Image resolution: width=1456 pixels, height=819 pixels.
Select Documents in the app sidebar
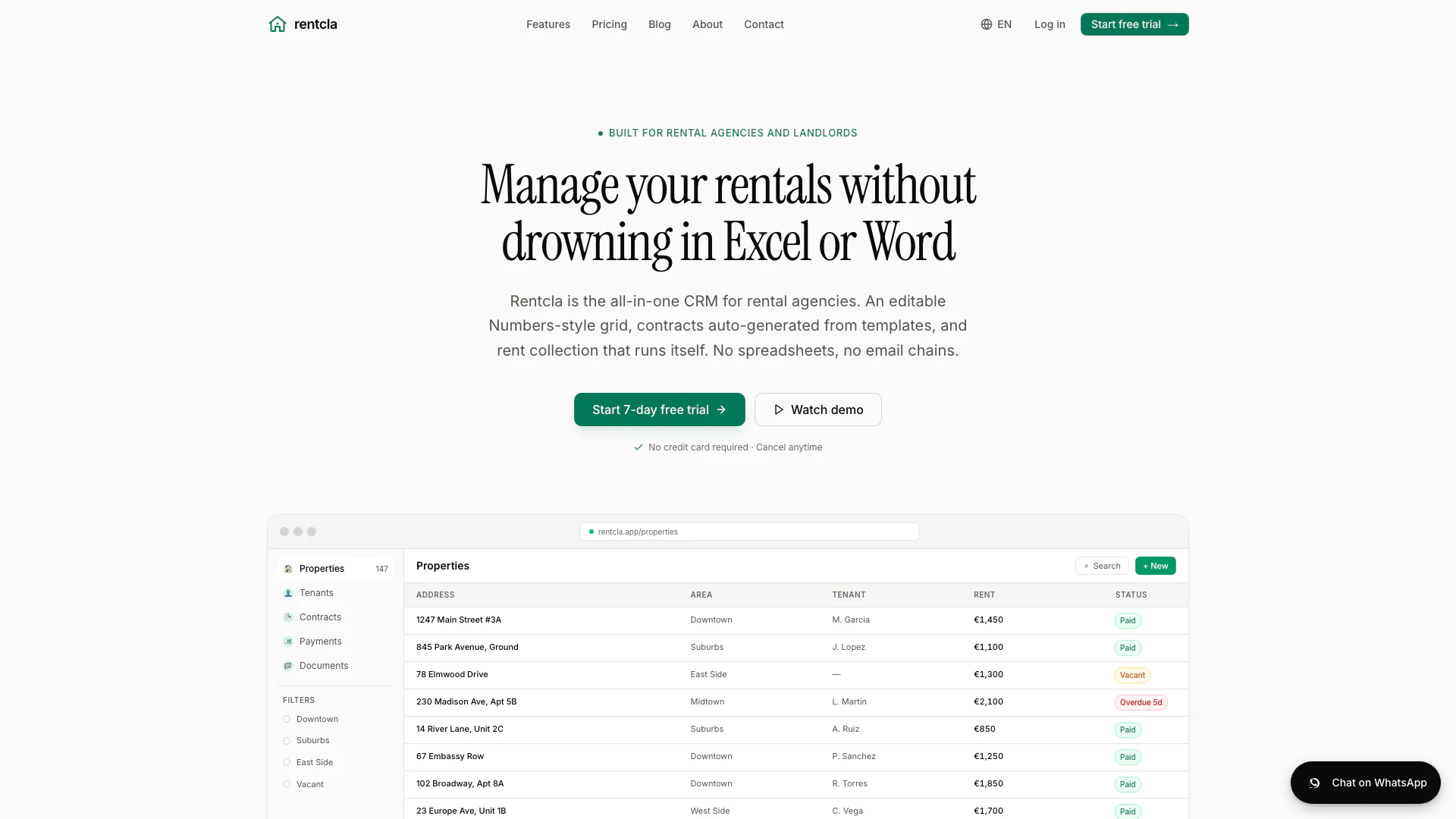coord(335,666)
